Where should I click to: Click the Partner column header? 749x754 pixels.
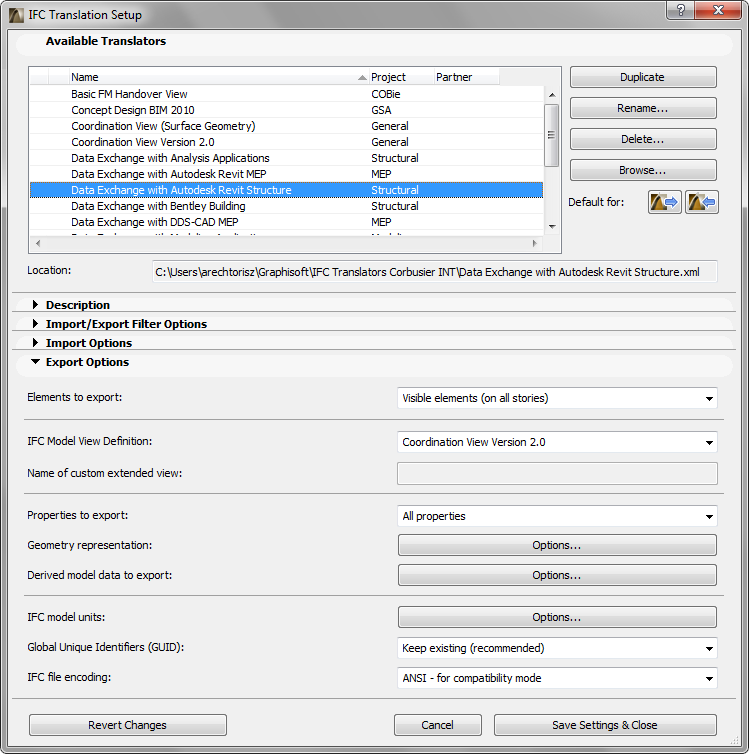(x=466, y=77)
